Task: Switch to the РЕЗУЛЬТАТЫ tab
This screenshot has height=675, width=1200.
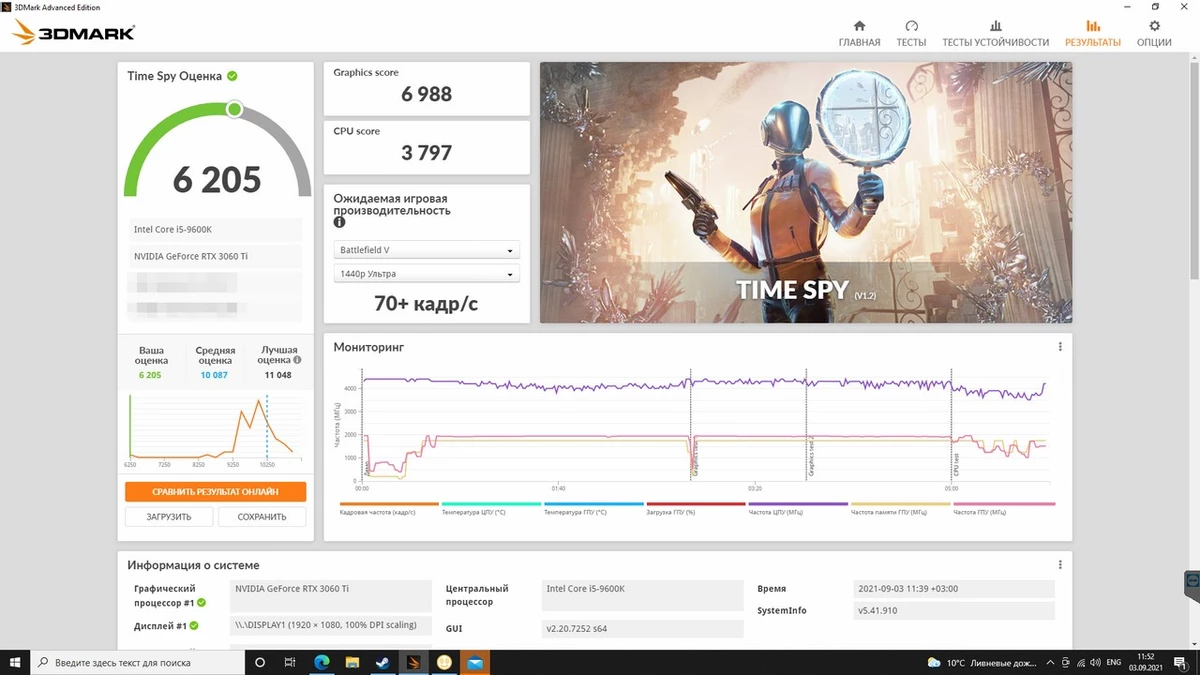Action: (1093, 34)
